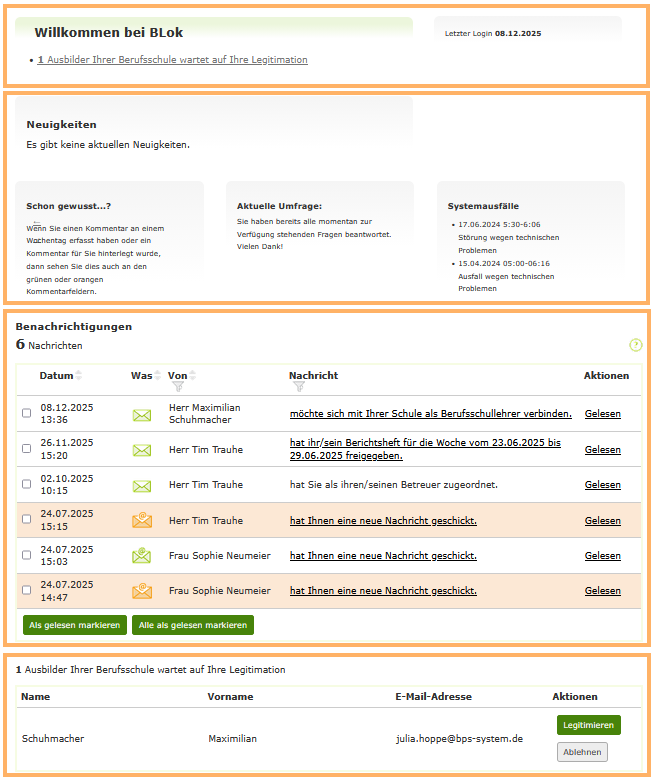The height and width of the screenshot is (782, 657).
Task: Open the new message from Sophie Neumeier at 15:03
Action: pos(383,556)
